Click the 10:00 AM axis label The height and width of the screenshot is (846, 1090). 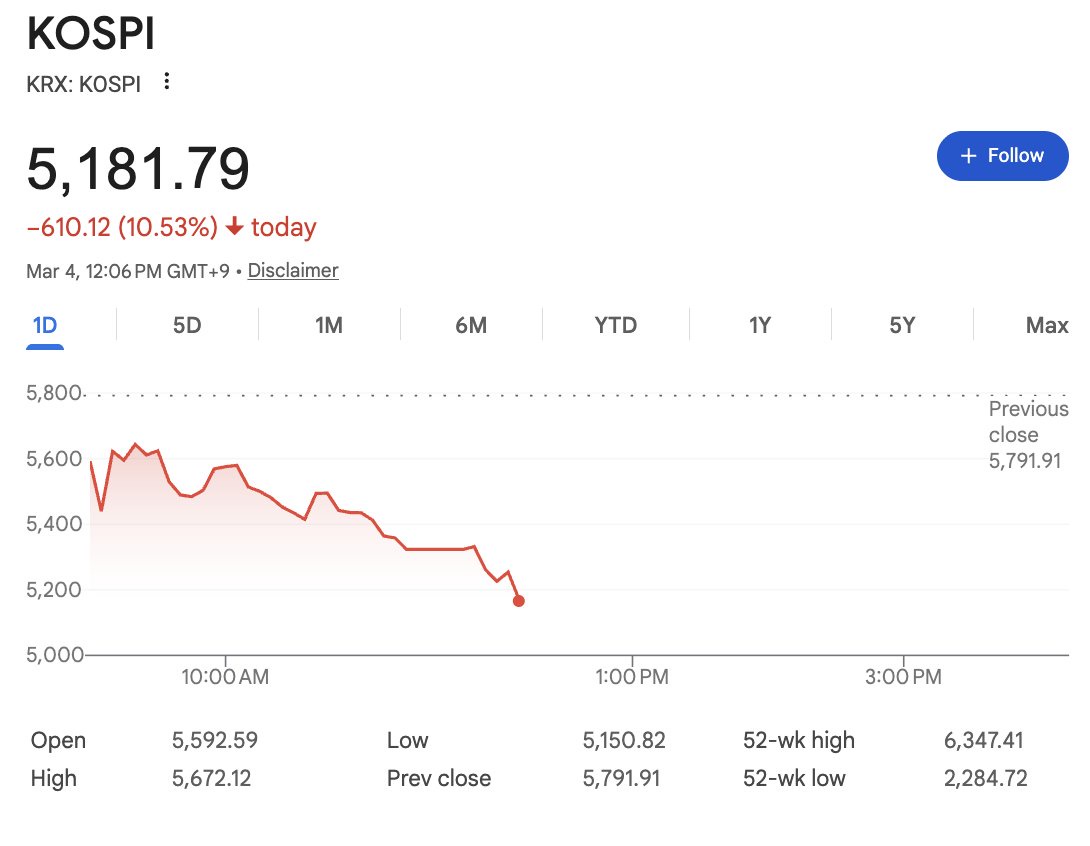coord(225,677)
